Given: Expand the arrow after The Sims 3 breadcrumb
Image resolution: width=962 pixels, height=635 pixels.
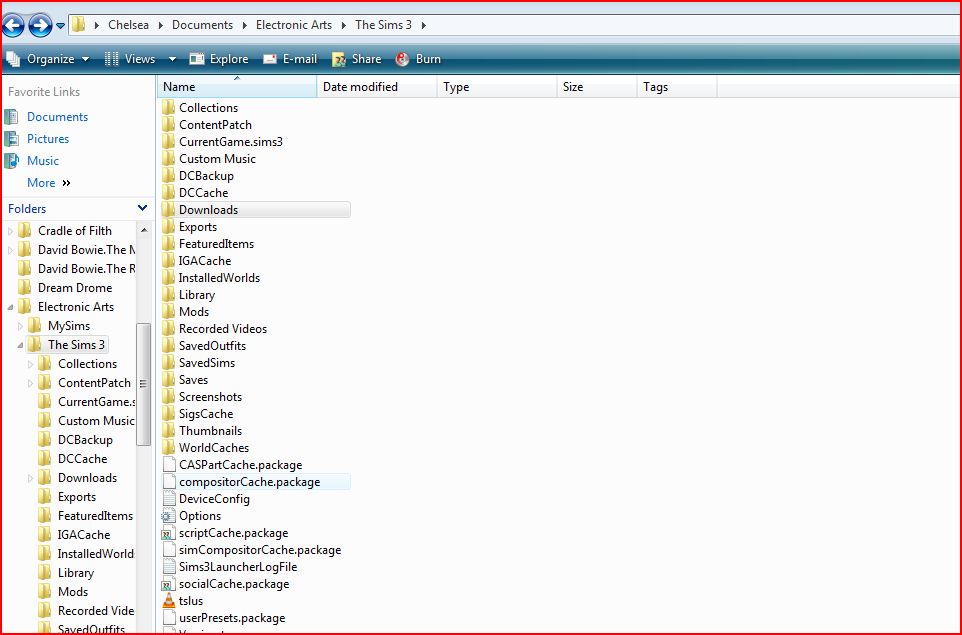Looking at the screenshot, I should click(423, 25).
